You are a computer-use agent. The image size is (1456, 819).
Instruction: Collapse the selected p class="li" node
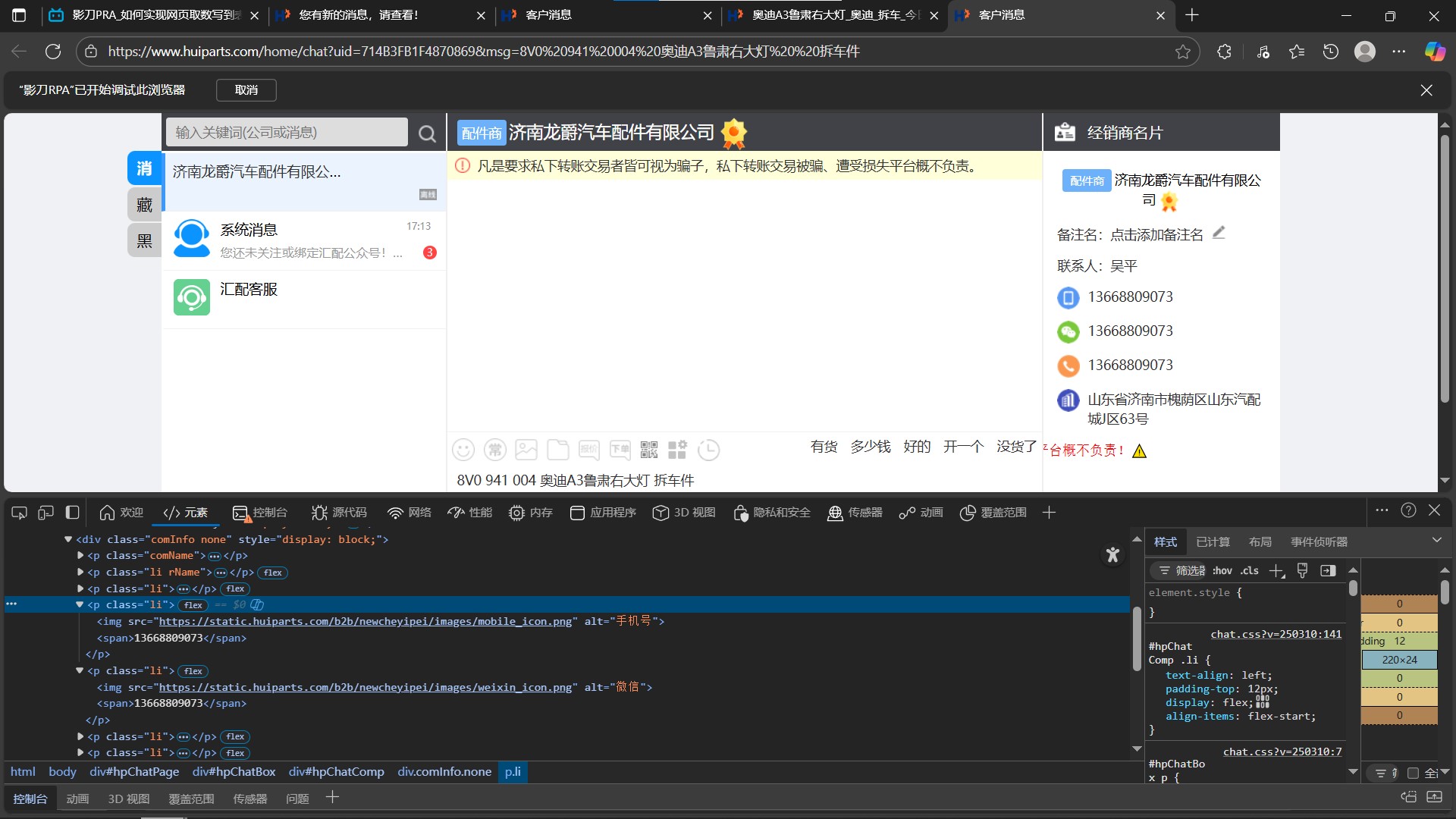coord(80,604)
